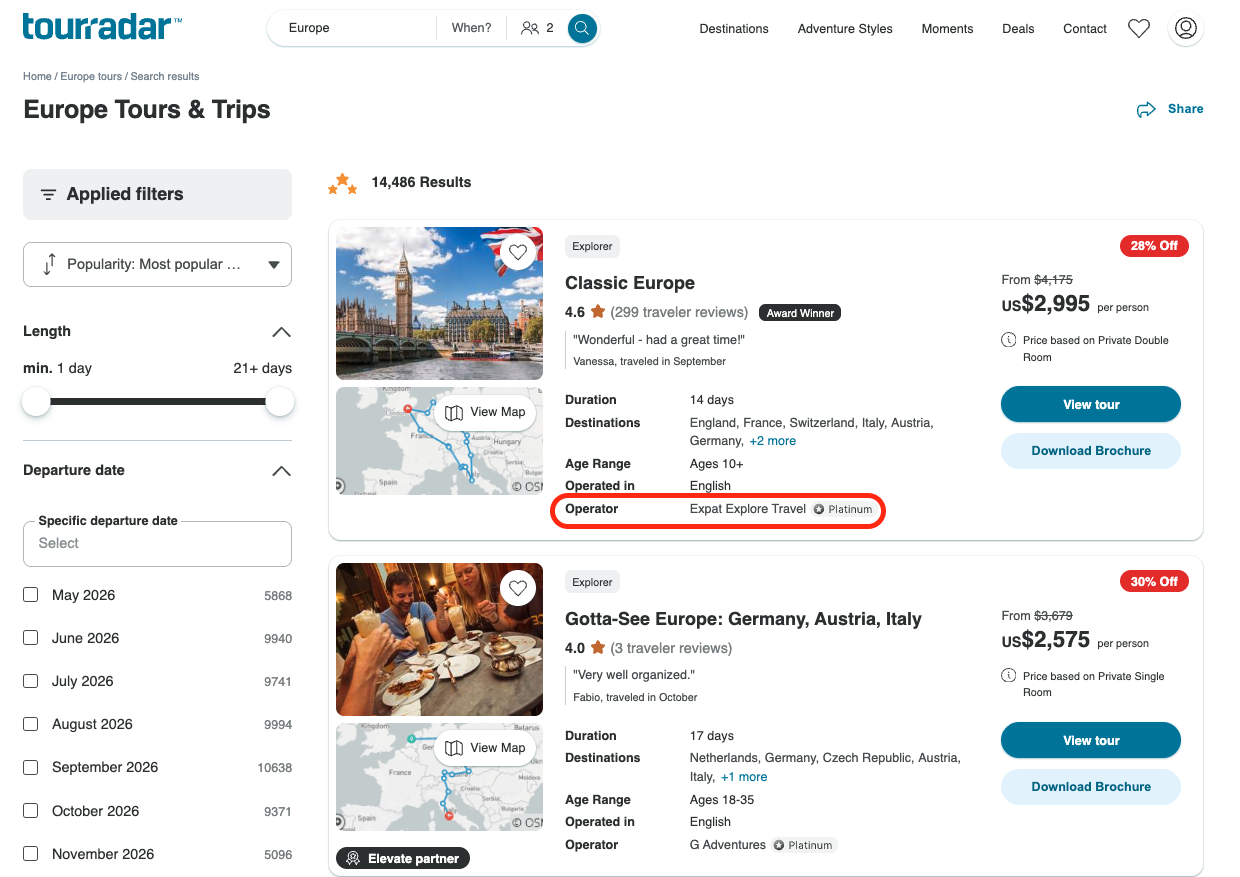Image resolution: width=1240 pixels, height=877 pixels.
Task: Open View Map on Classic Europe tour
Action: 486,412
